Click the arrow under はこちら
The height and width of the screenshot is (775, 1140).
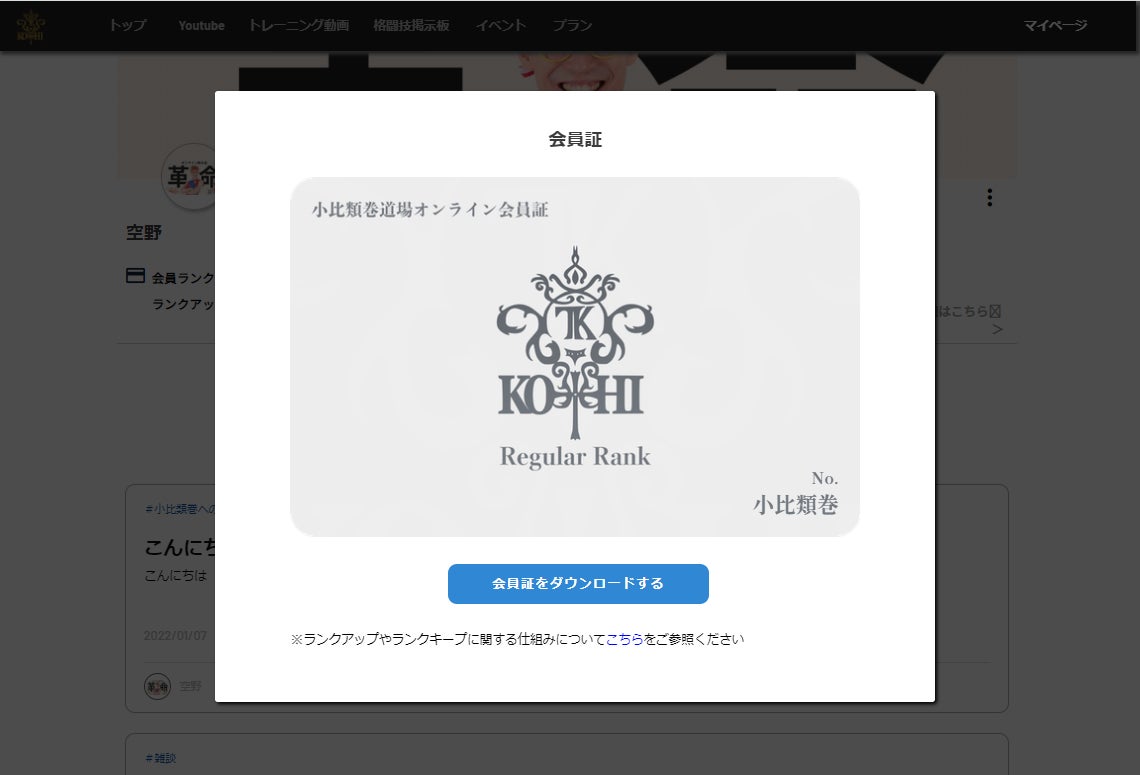(998, 329)
